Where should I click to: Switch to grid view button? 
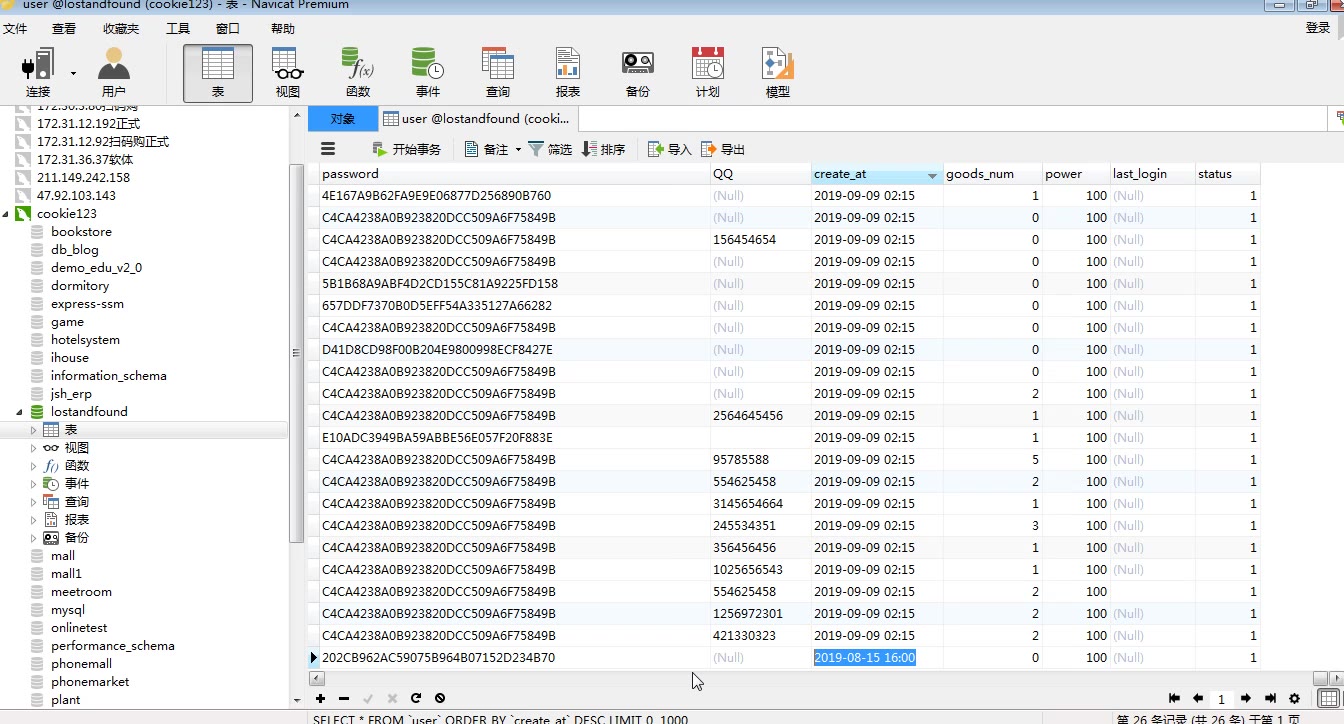click(1328, 698)
